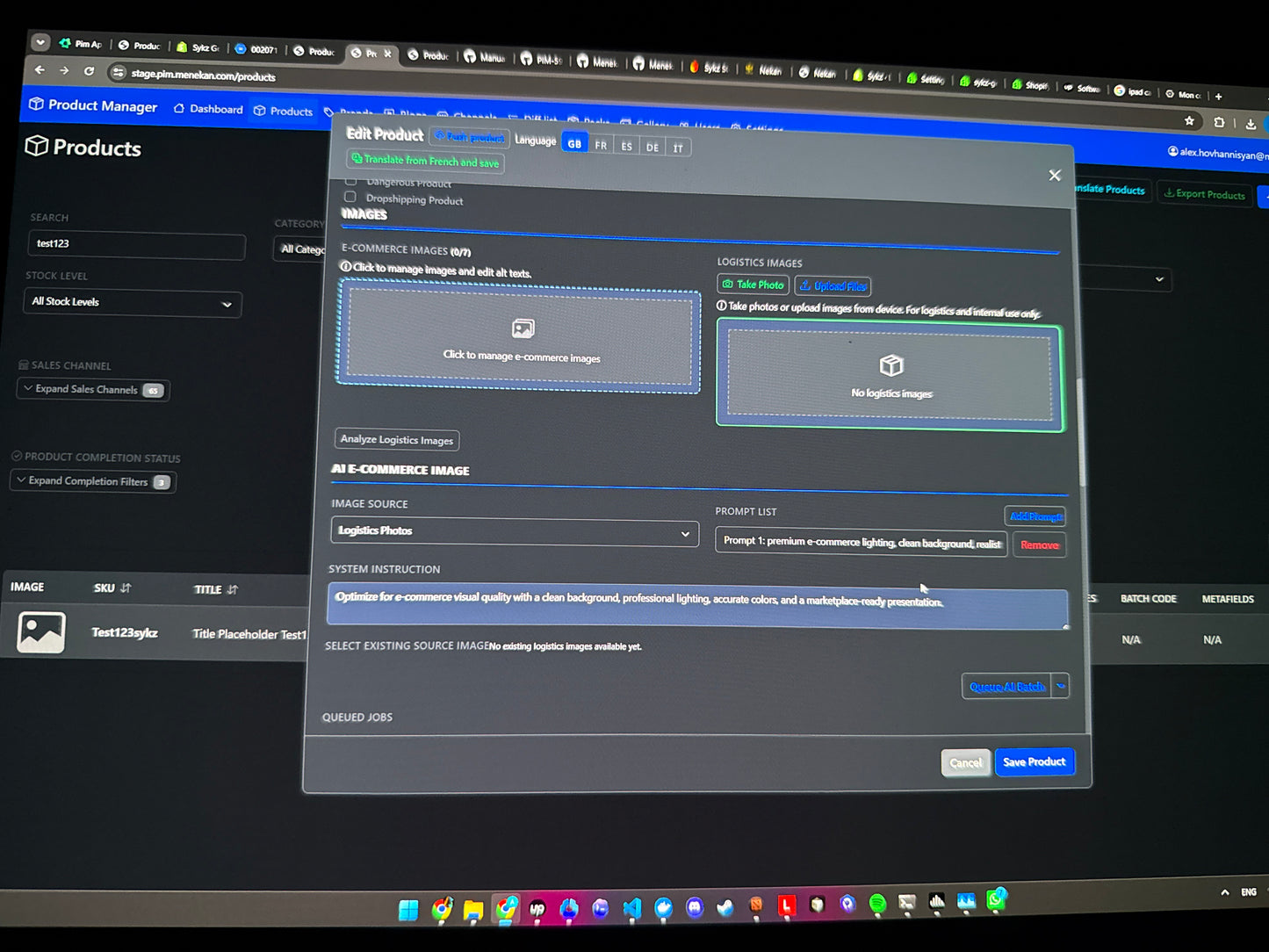
Task: Click the Take Photo camera button
Action: (x=753, y=285)
